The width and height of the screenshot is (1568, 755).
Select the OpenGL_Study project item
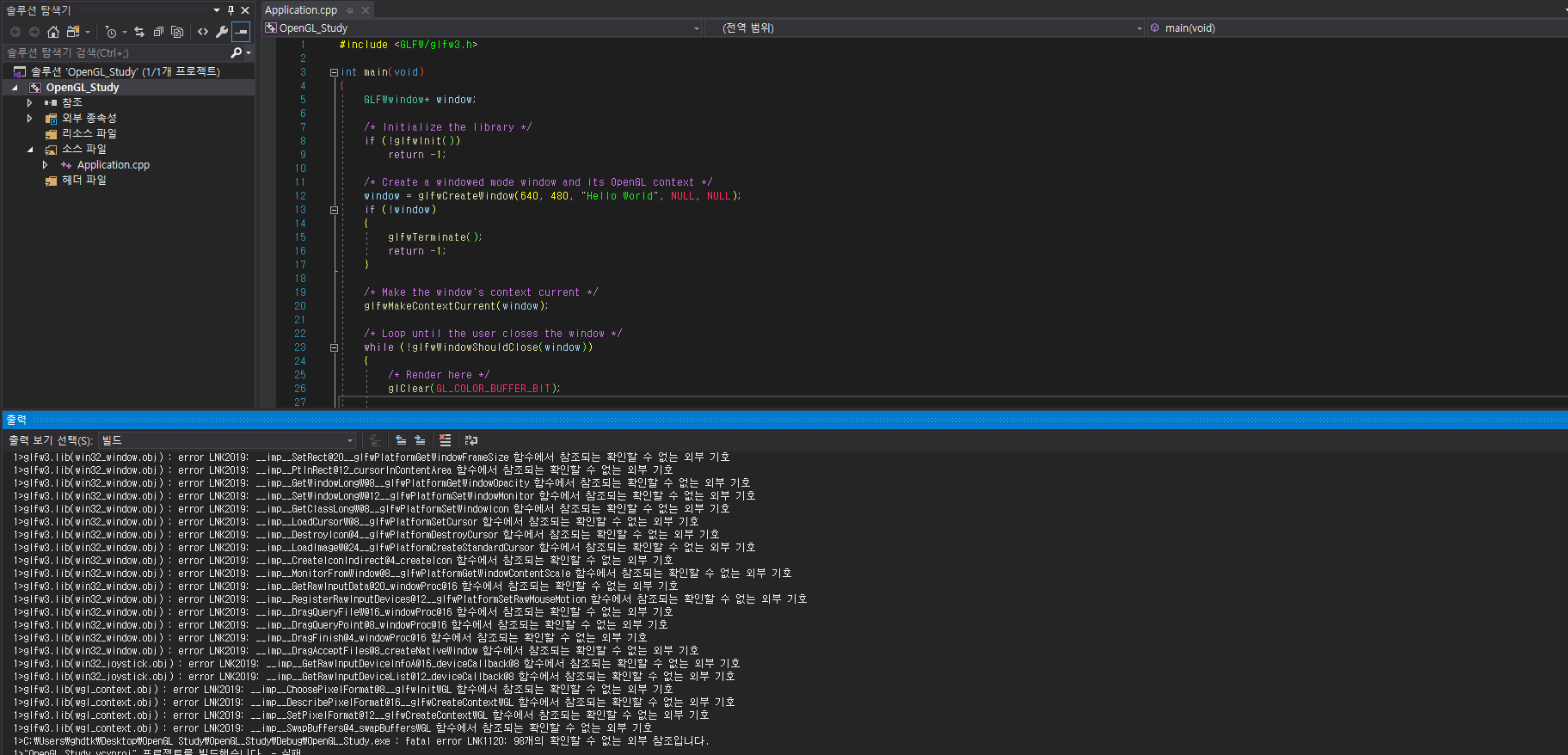(83, 88)
